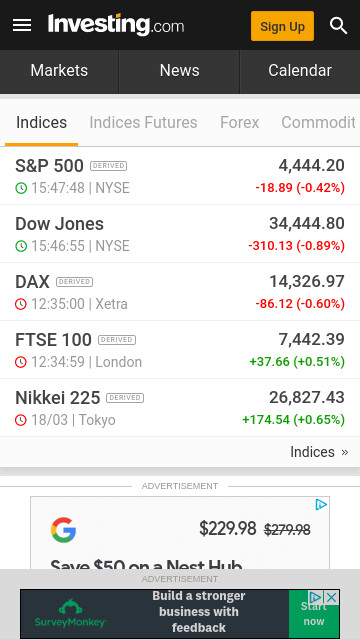Open the Calendar navigation menu

pyautogui.click(x=300, y=71)
